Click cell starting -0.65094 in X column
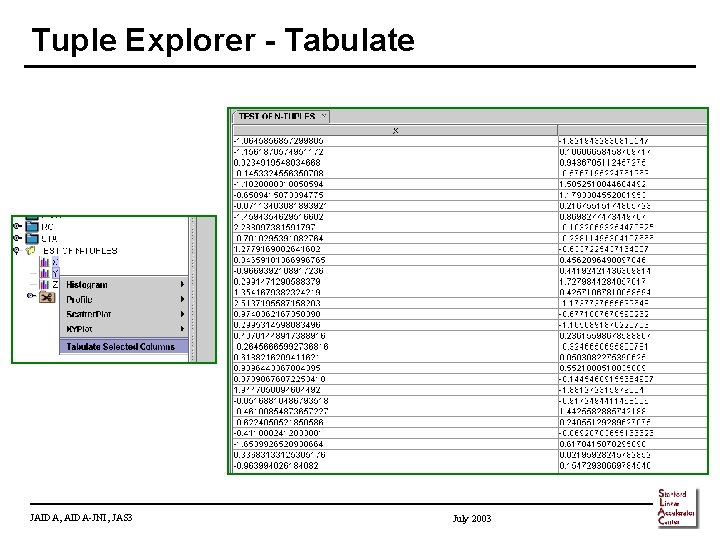This screenshot has height=540, width=720. click(x=395, y=195)
